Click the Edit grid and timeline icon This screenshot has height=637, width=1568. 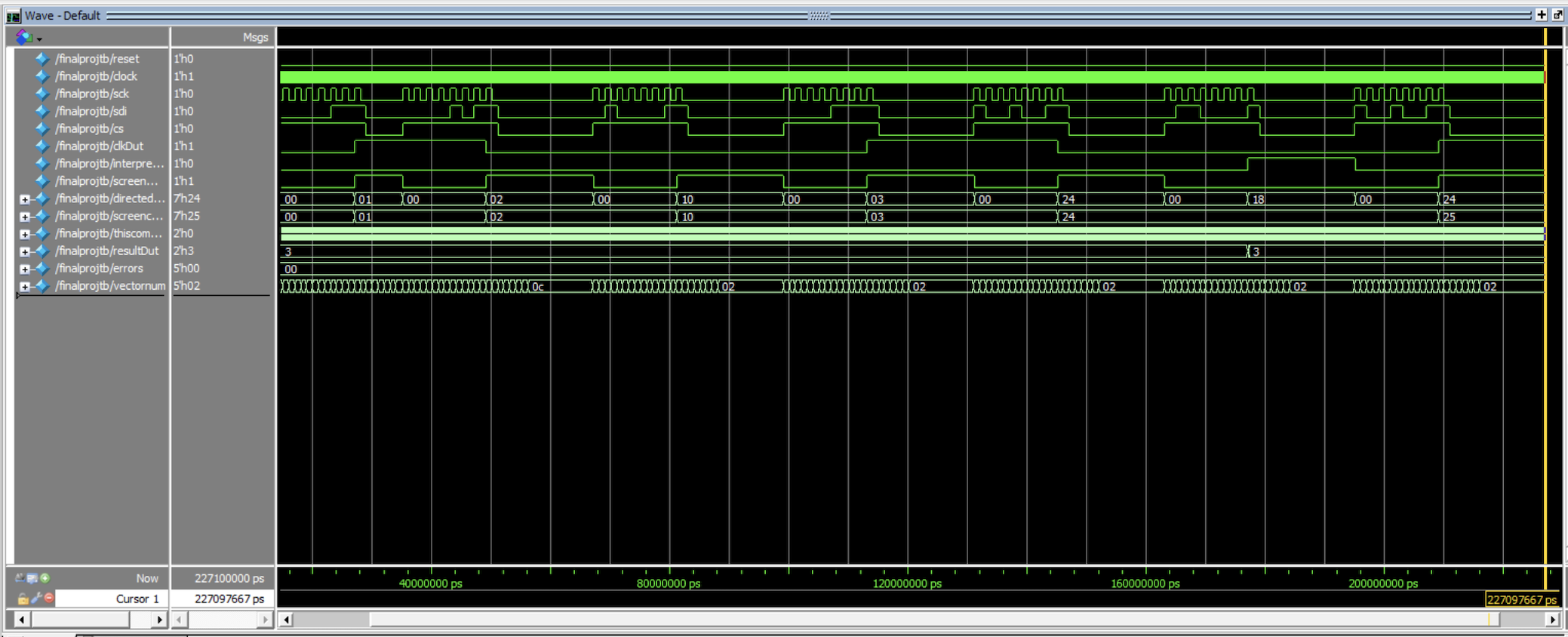point(32,578)
